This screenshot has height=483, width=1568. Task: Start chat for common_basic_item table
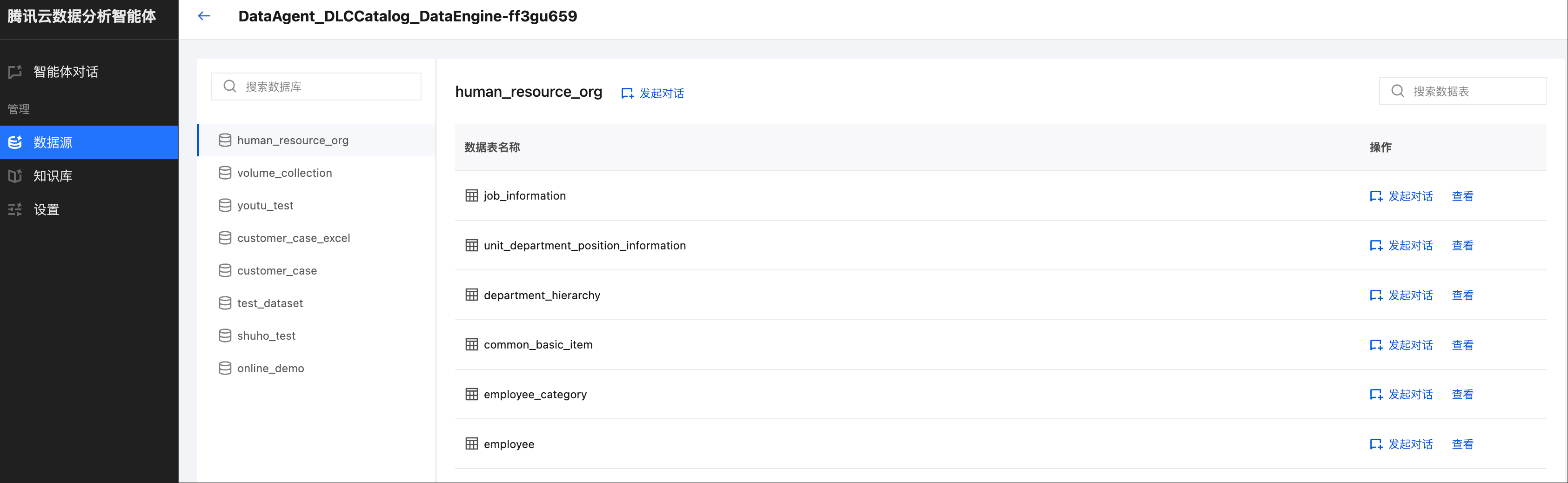click(x=1401, y=345)
